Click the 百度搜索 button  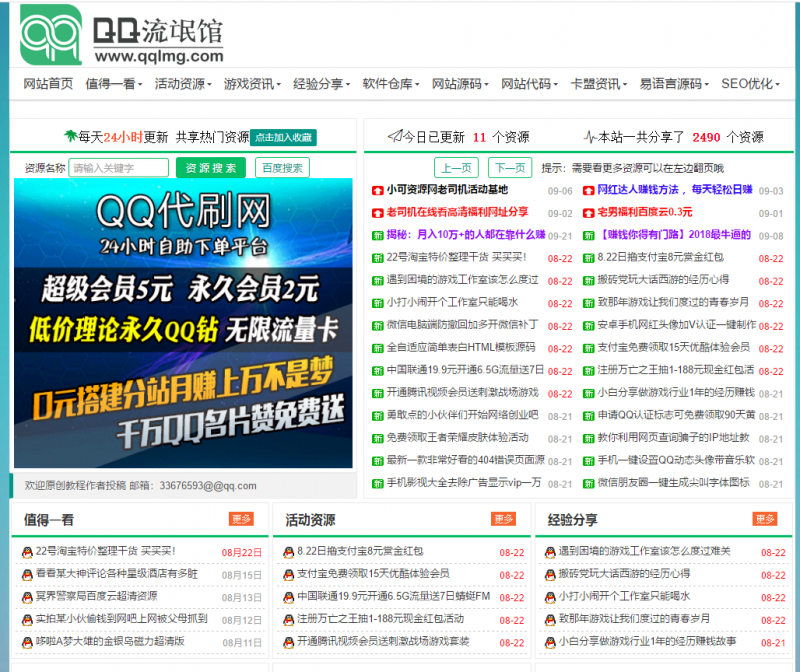click(282, 168)
